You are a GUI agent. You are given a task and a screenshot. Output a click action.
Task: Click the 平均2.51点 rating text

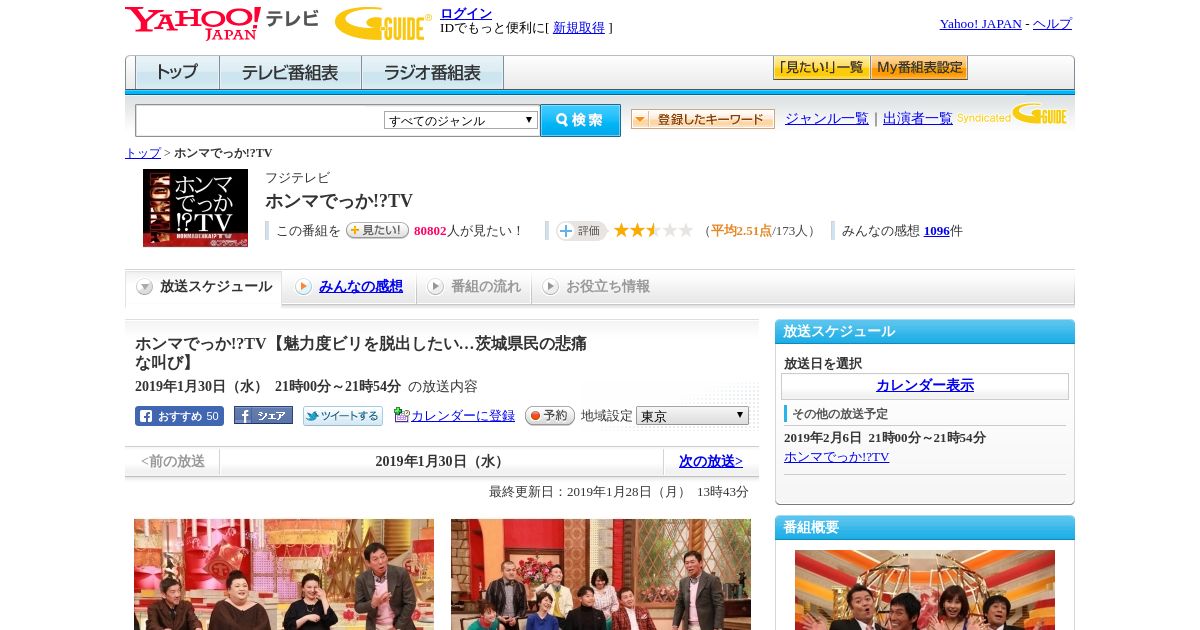pos(741,231)
